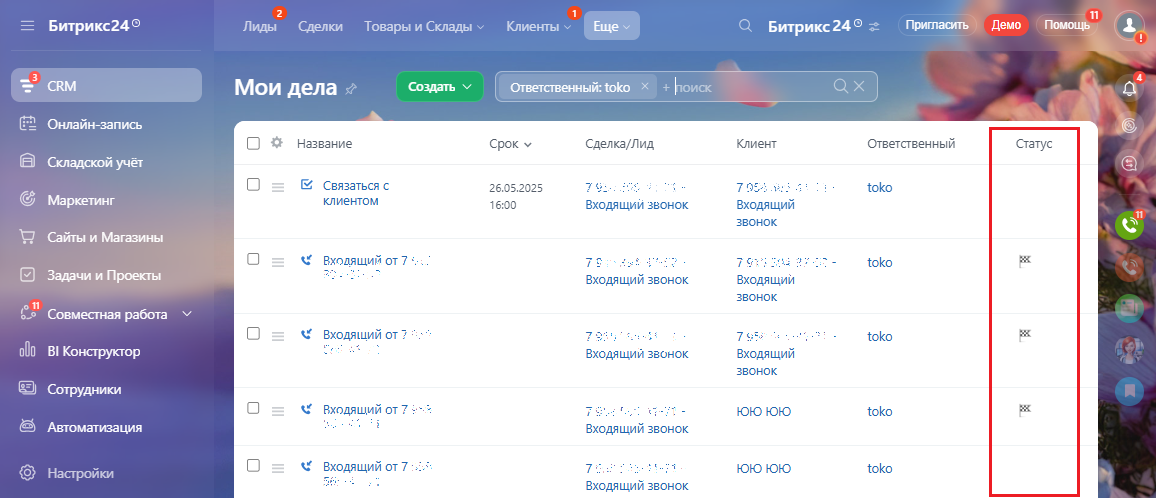Open the chat search bubble icon
This screenshot has height=498, width=1156.
click(x=1129, y=164)
